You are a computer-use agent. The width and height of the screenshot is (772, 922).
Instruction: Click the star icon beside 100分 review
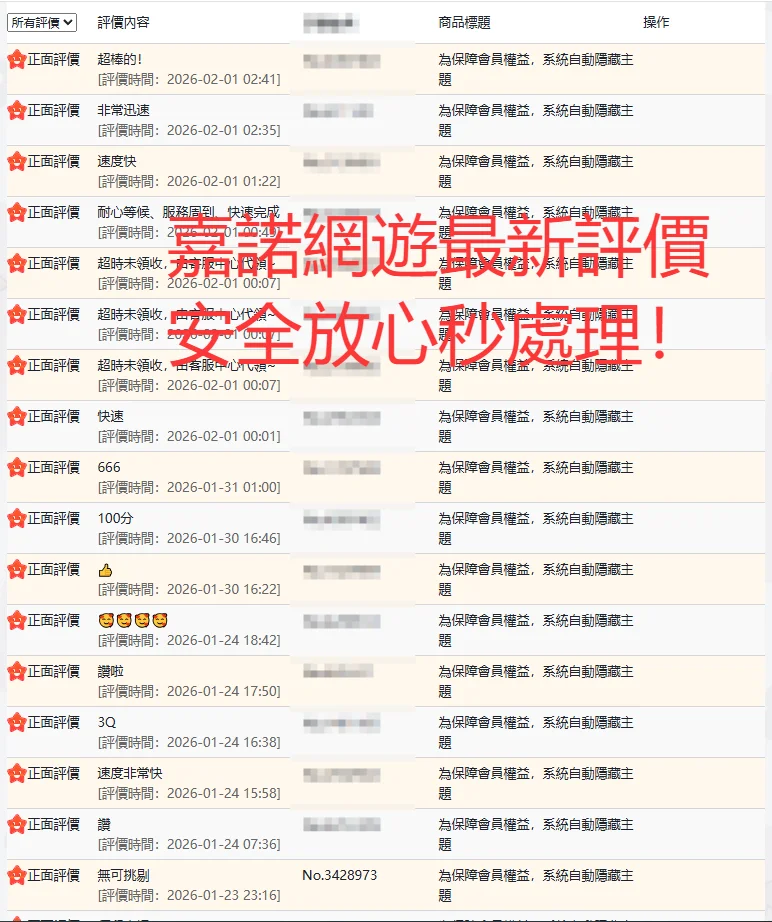click(x=17, y=518)
